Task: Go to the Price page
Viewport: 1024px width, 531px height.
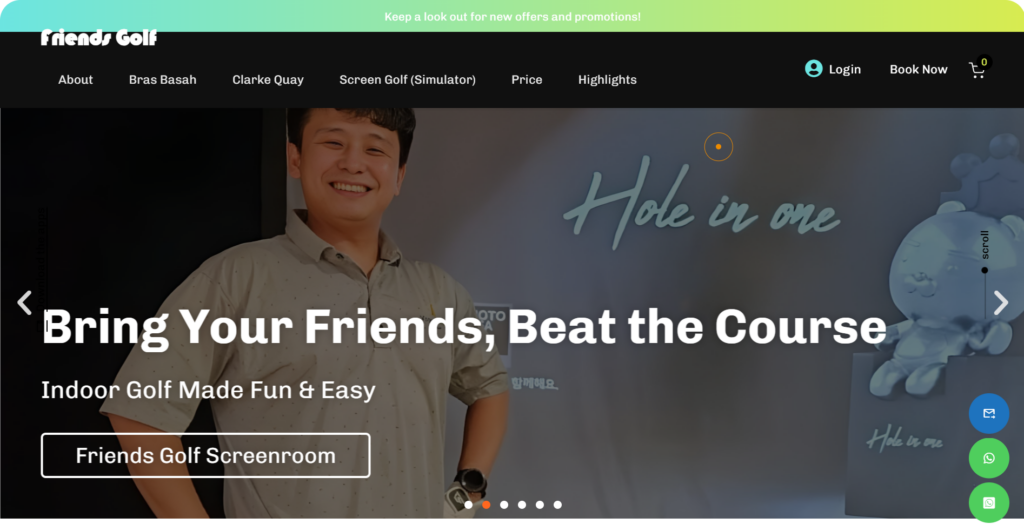Action: [526, 80]
